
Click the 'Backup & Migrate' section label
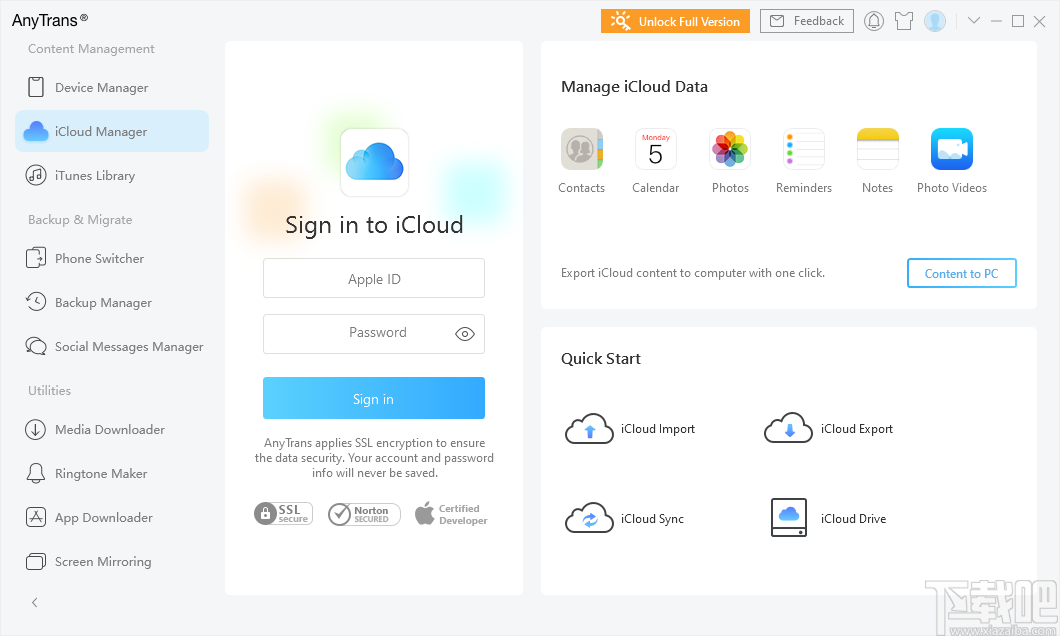[80, 220]
